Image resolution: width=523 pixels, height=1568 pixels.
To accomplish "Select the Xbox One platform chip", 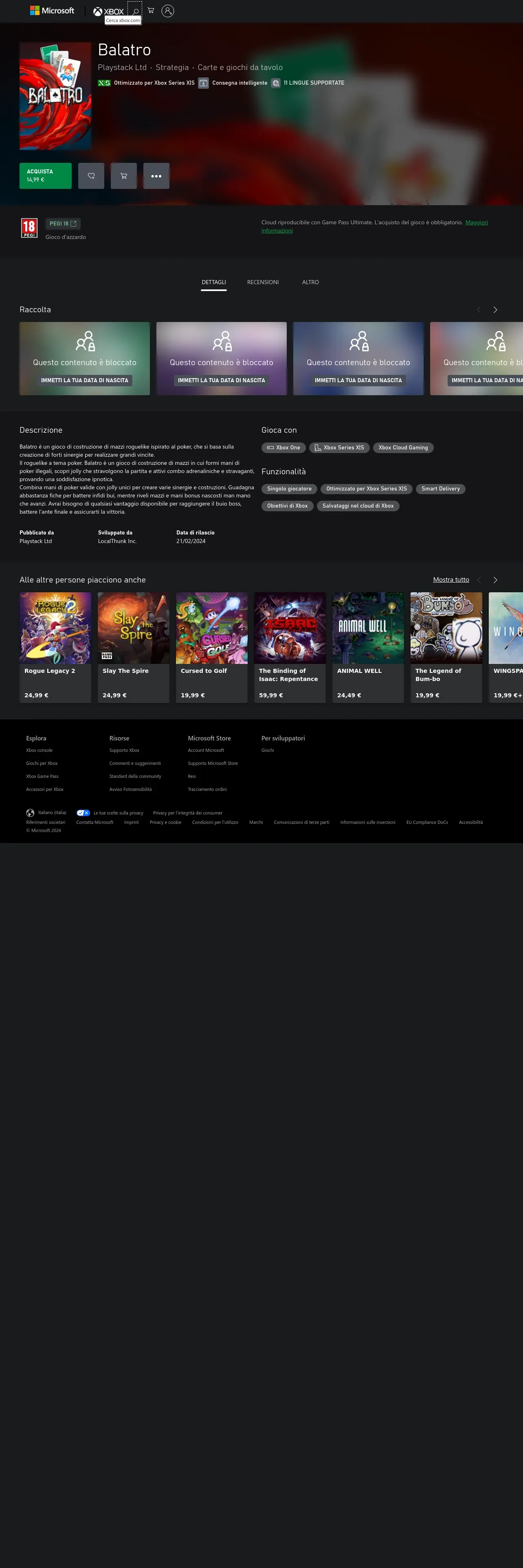I will pyautogui.click(x=284, y=447).
